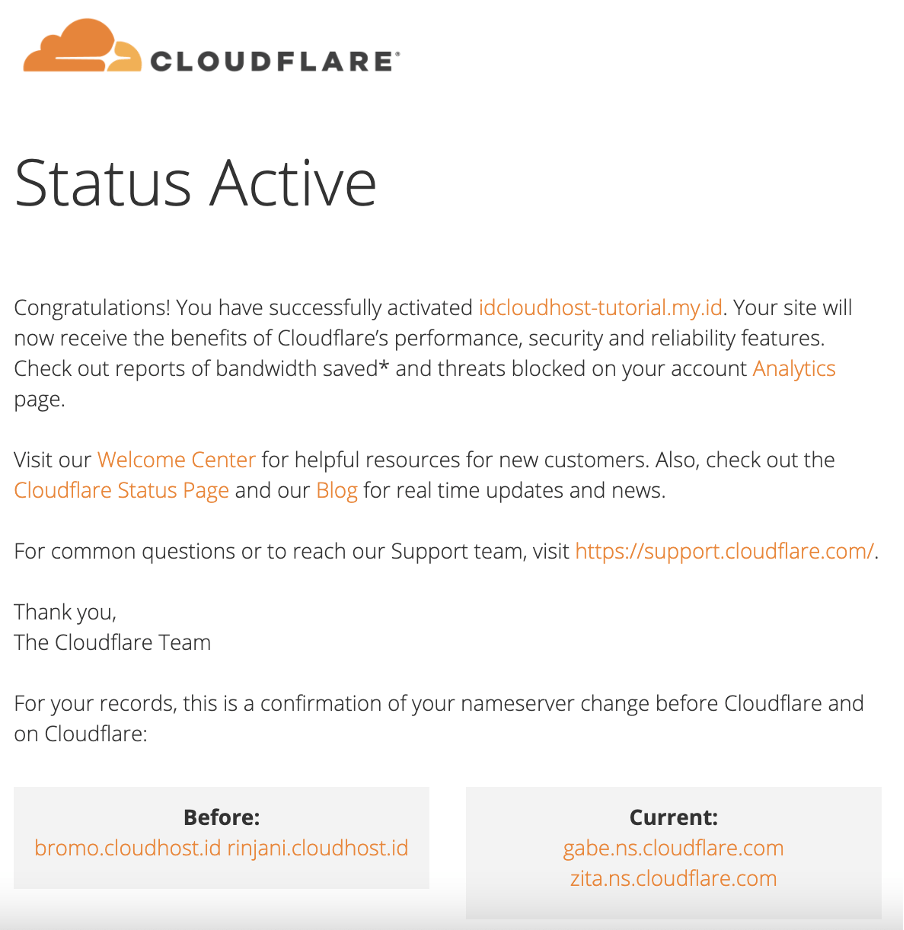Click the rinjani.cloudhost.id nameserver
The height and width of the screenshot is (930, 904).
pyautogui.click(x=318, y=848)
